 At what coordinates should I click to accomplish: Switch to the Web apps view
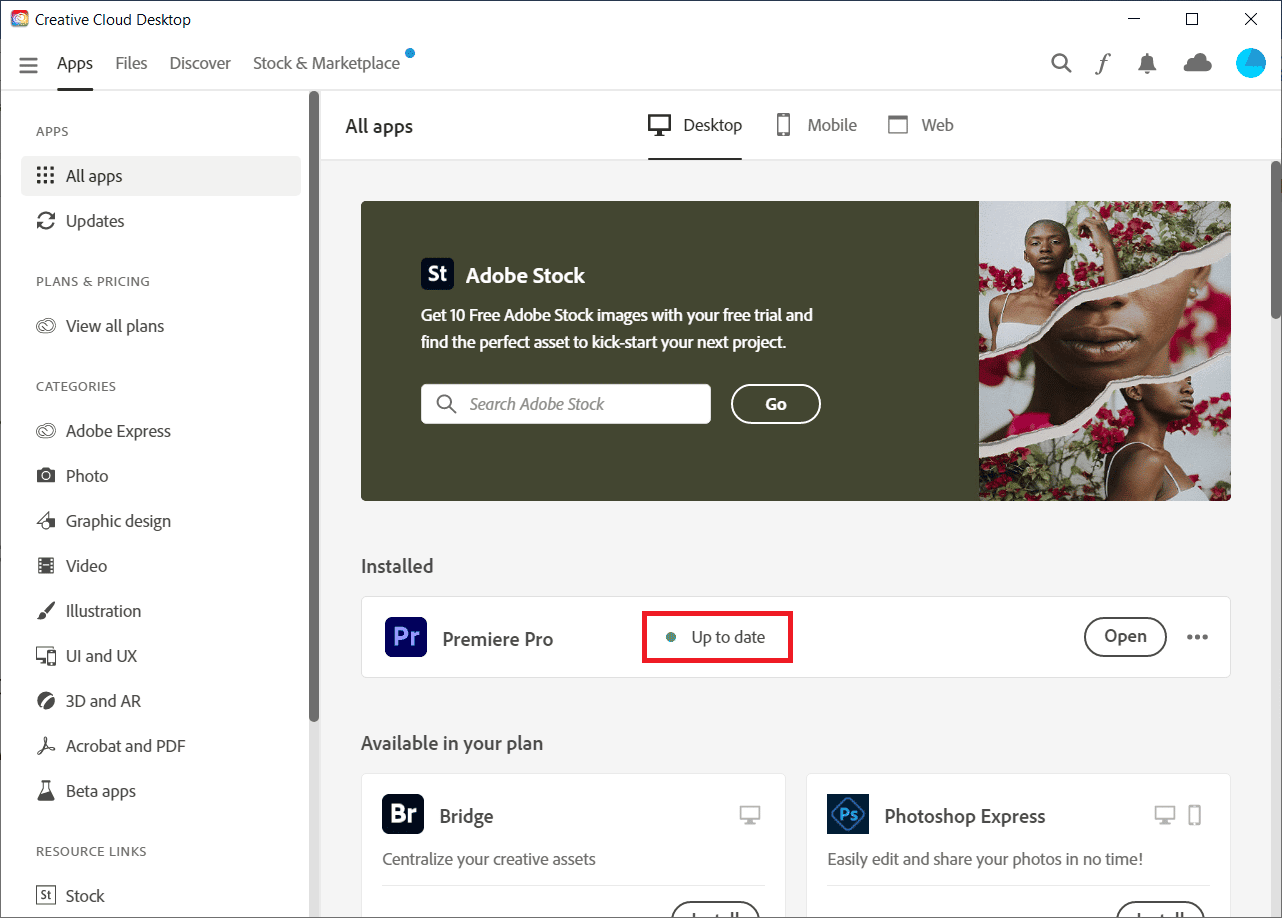pyautogui.click(x=920, y=124)
